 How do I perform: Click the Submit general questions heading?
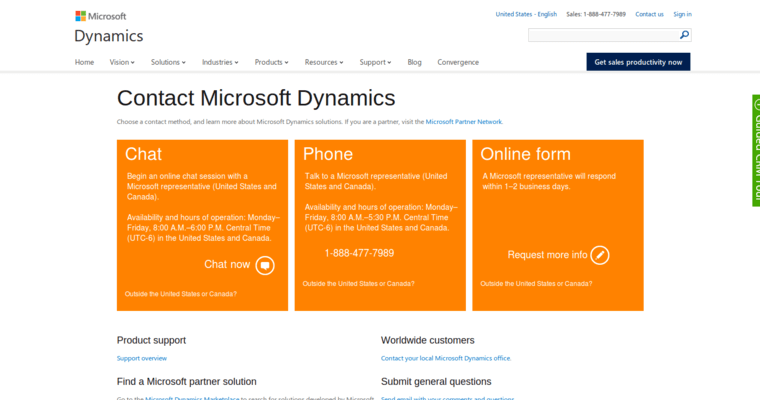(436, 382)
